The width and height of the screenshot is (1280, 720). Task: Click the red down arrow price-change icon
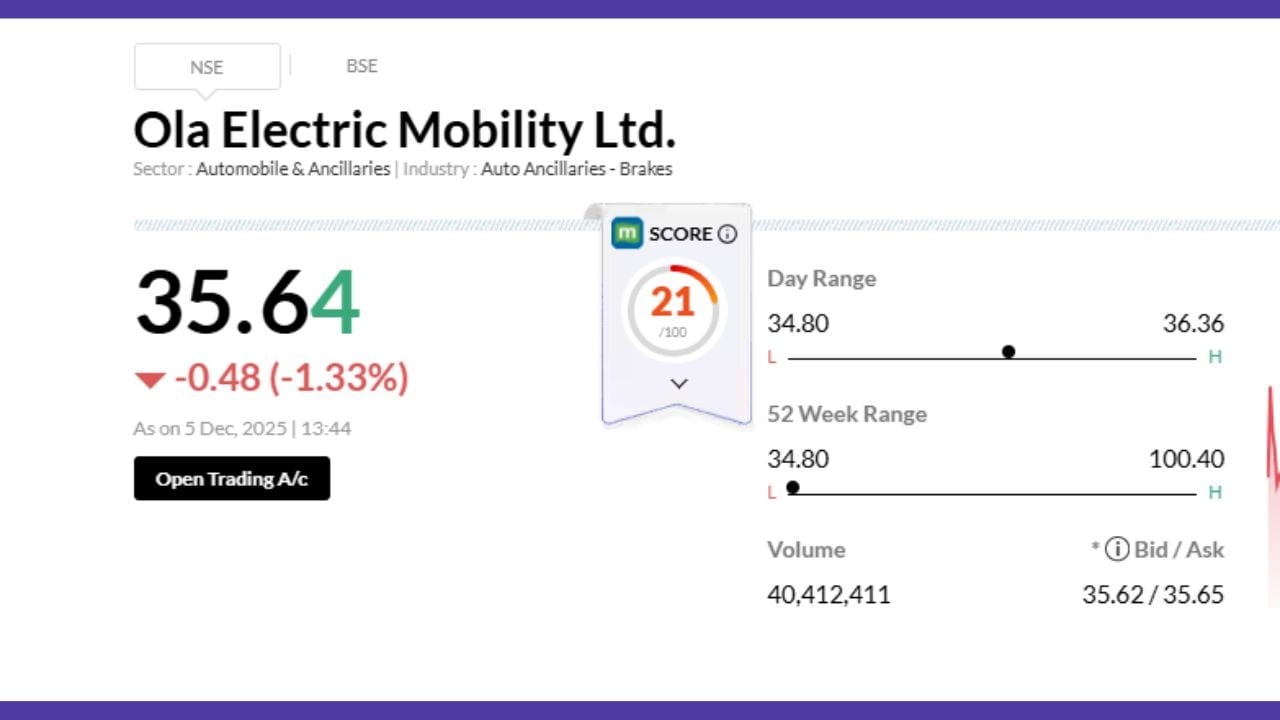(150, 379)
